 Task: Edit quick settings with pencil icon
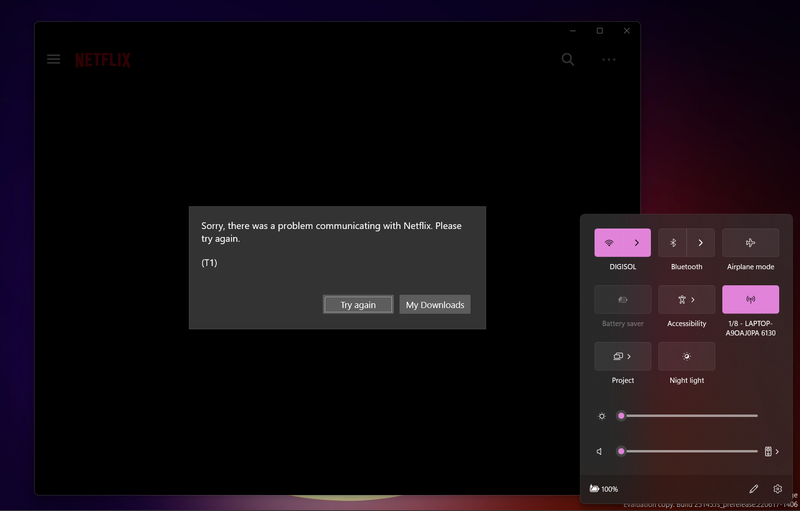click(x=754, y=489)
